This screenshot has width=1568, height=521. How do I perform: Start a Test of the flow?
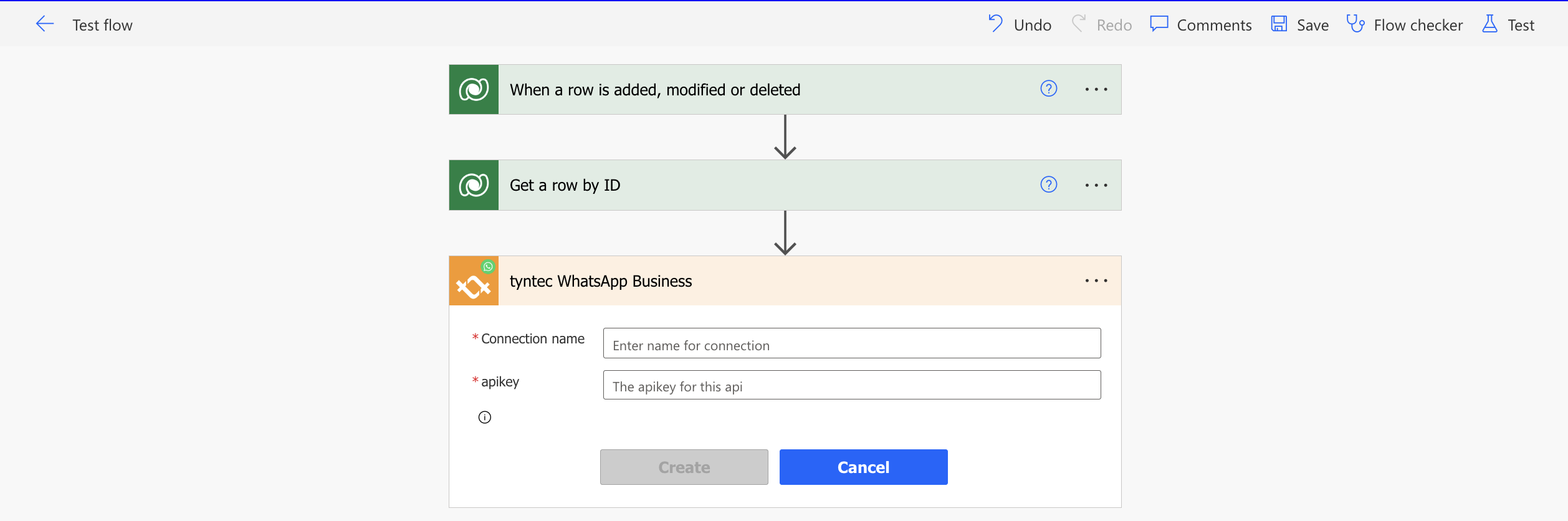tap(1508, 25)
